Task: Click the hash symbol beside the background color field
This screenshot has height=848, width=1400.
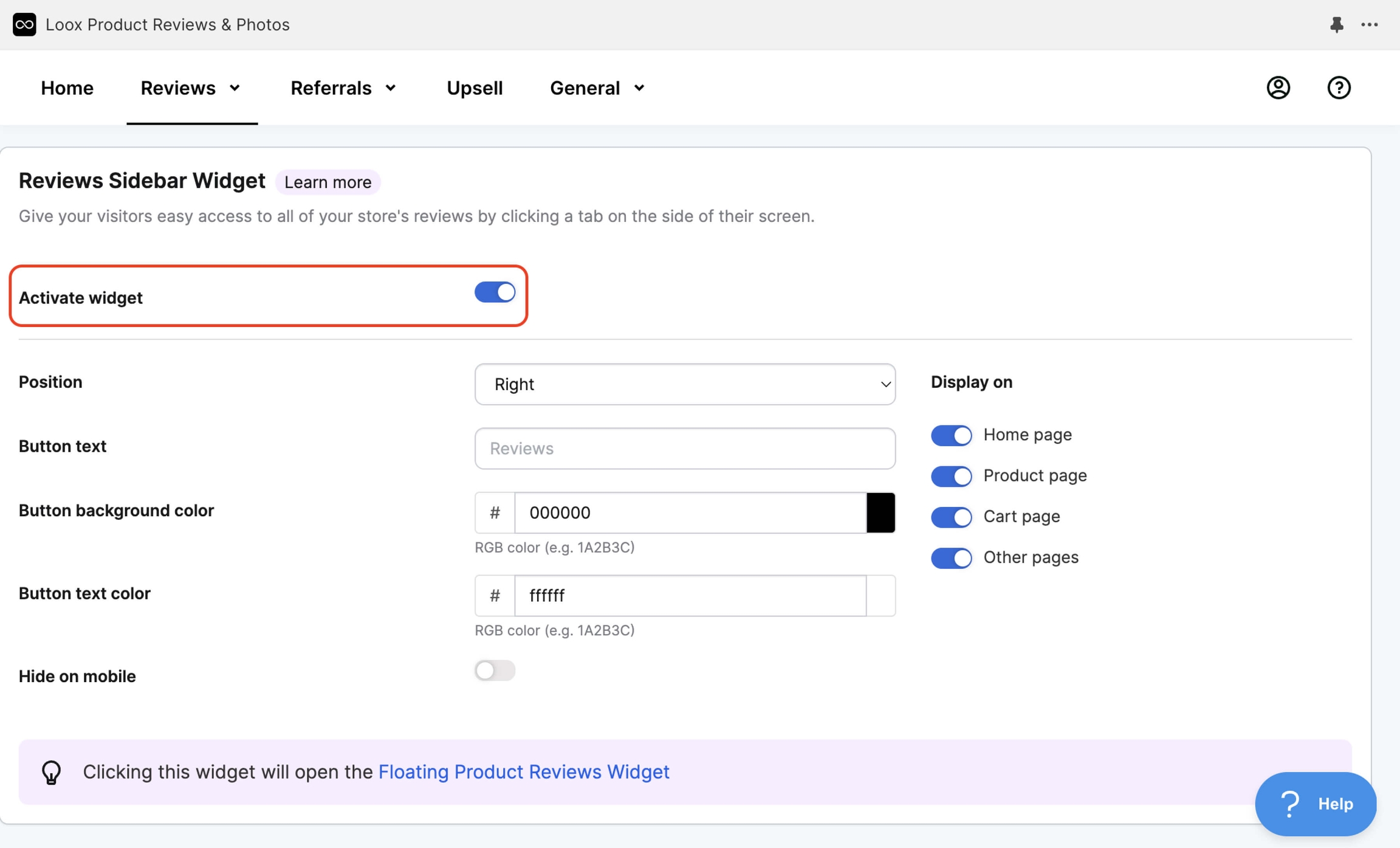Action: (494, 512)
